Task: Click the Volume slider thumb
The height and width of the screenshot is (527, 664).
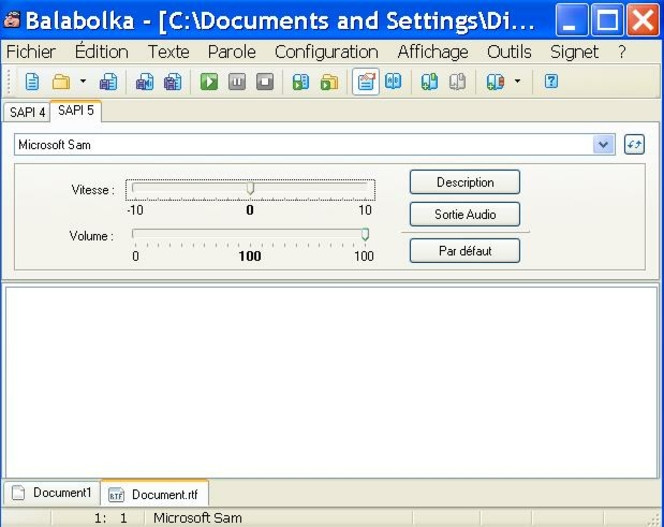Action: point(365,234)
